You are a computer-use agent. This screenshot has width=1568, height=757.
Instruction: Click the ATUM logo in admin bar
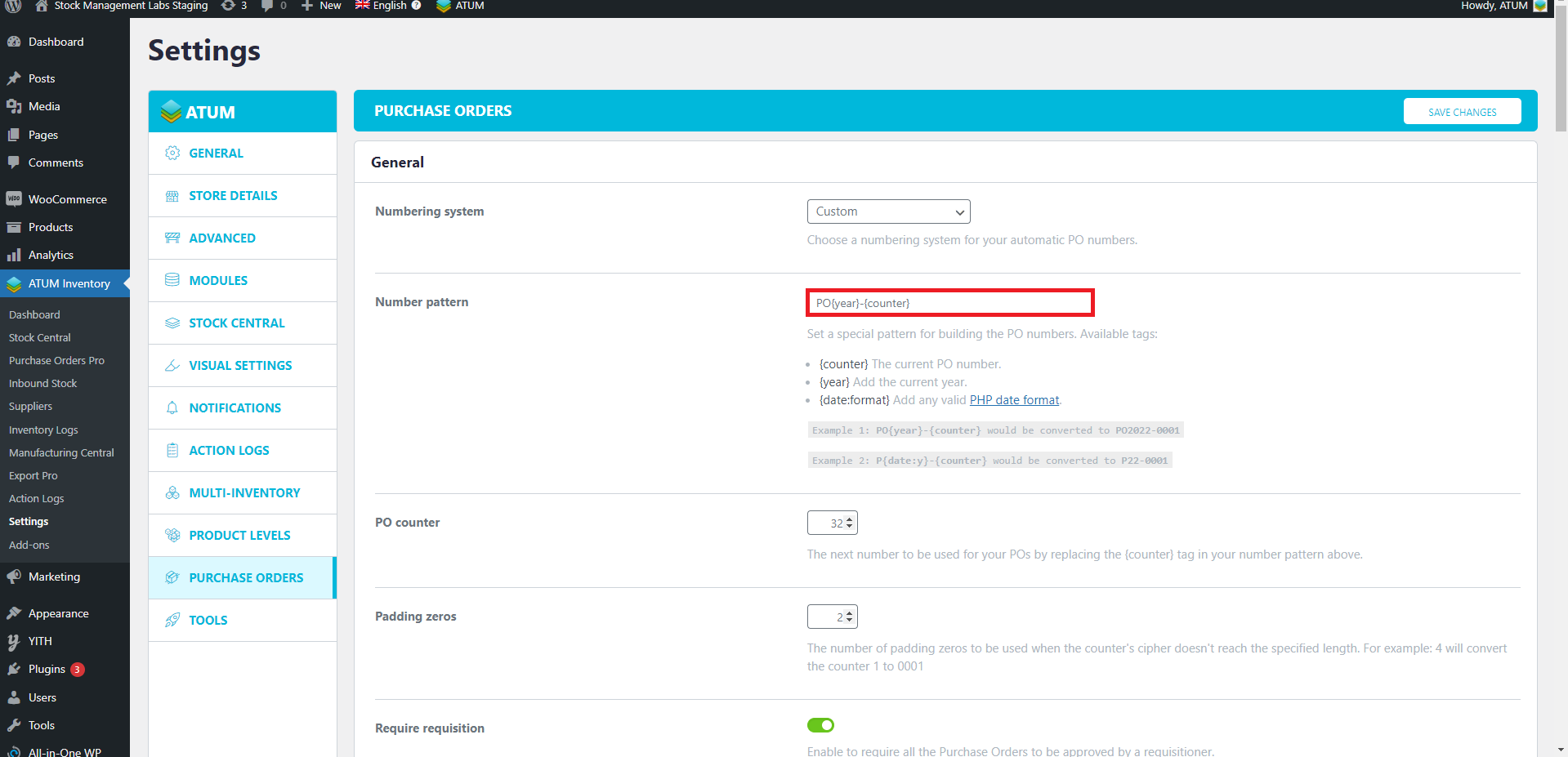point(444,6)
